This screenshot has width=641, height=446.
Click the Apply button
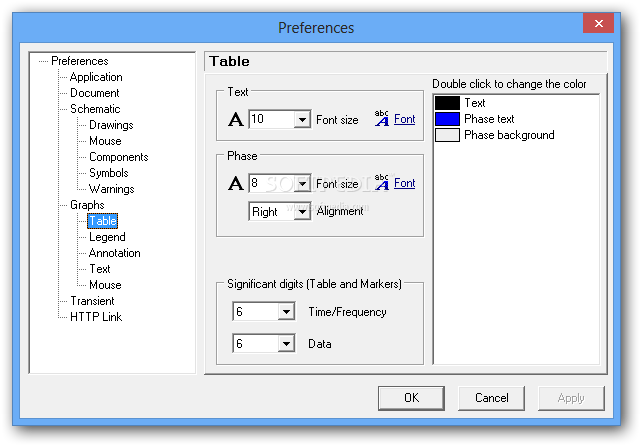(x=571, y=398)
